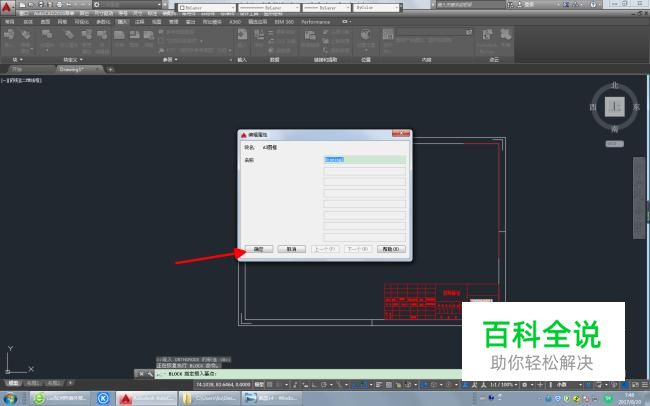Select the 模型 (Model) layout tab at bottom left
650x406 pixels.
pyautogui.click(x=13, y=383)
